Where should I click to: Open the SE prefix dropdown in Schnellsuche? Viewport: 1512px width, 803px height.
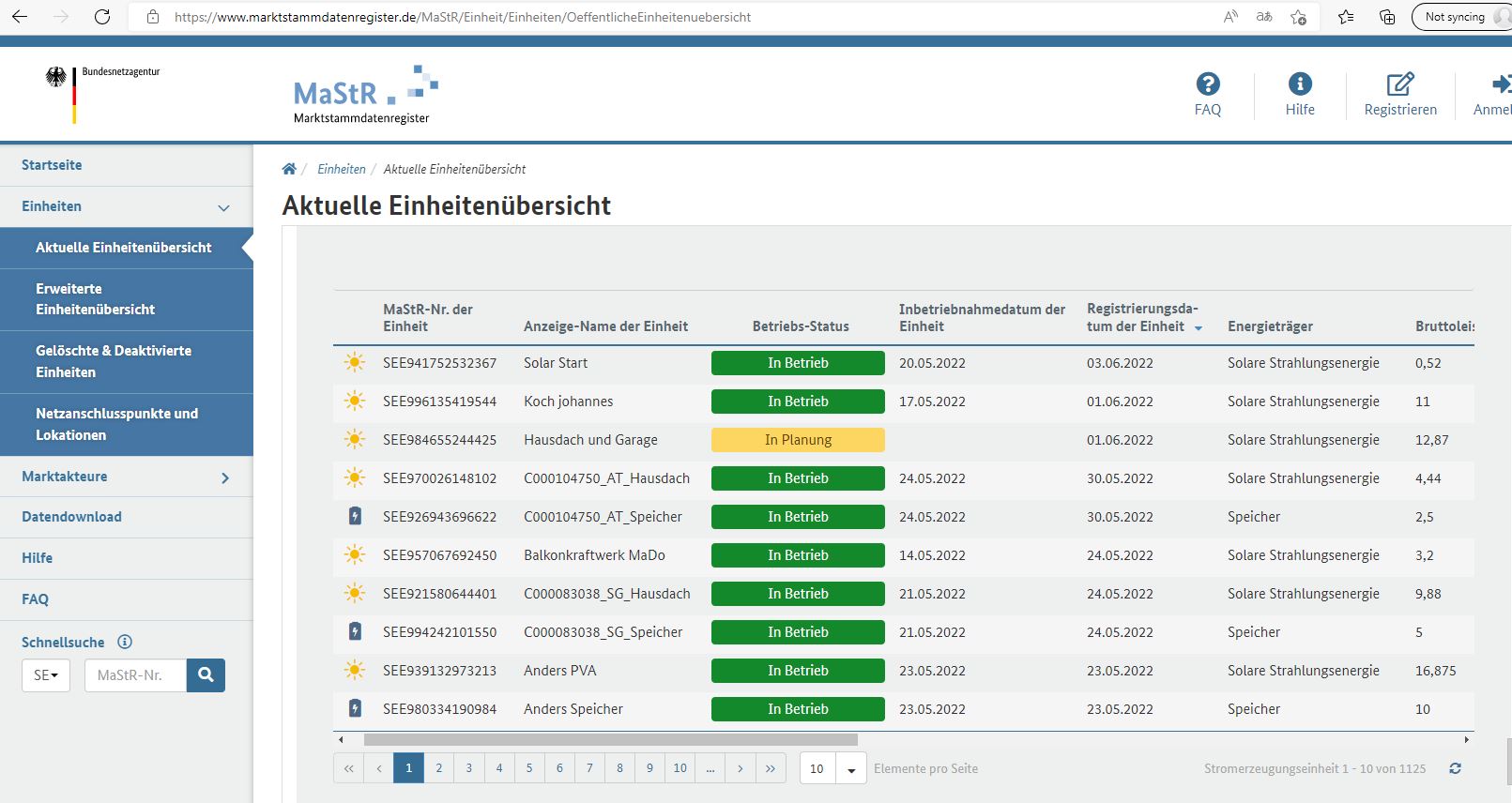point(46,675)
